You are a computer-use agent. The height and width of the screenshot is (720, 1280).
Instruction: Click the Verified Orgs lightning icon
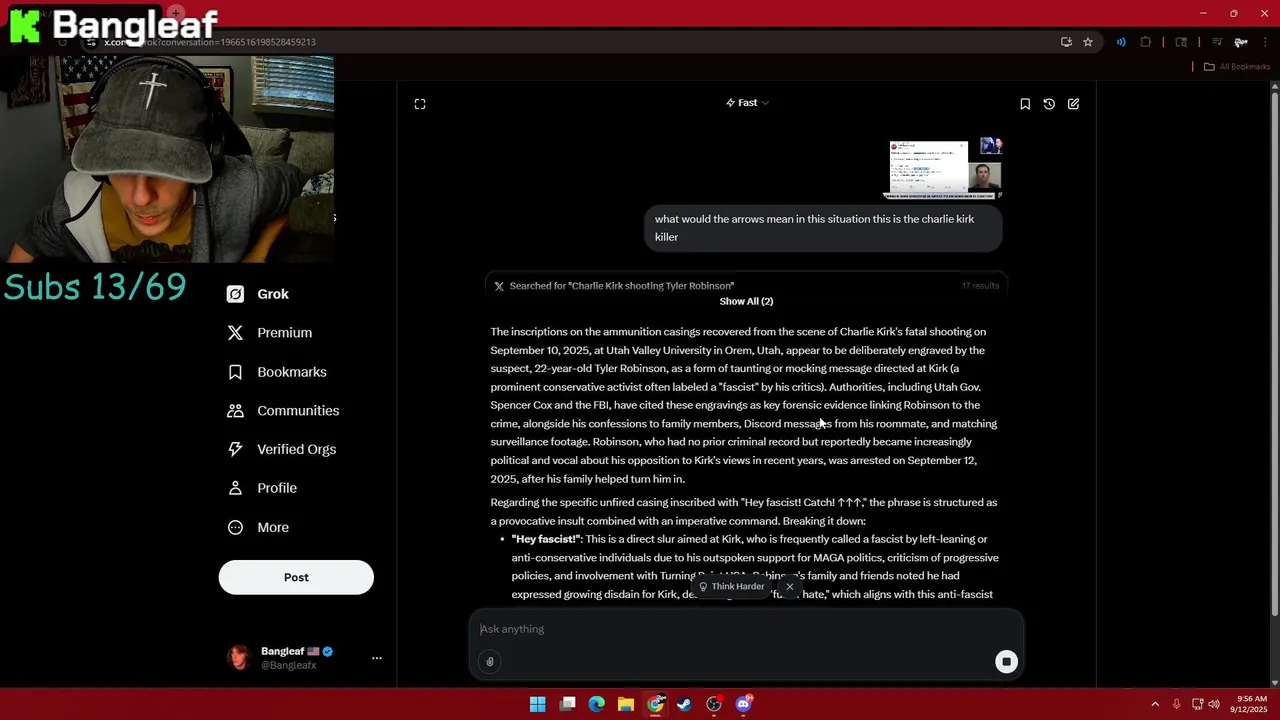coord(235,449)
